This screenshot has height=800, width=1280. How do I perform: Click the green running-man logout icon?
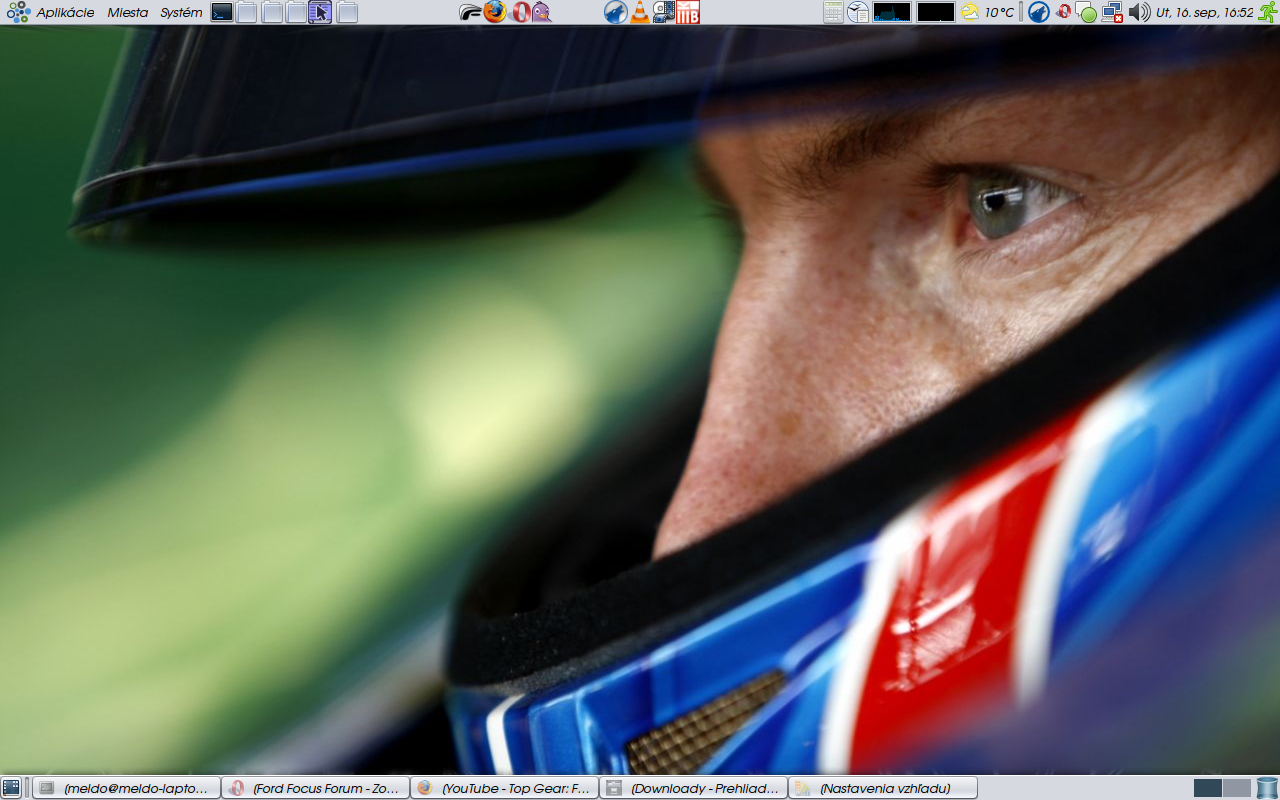(x=1268, y=12)
